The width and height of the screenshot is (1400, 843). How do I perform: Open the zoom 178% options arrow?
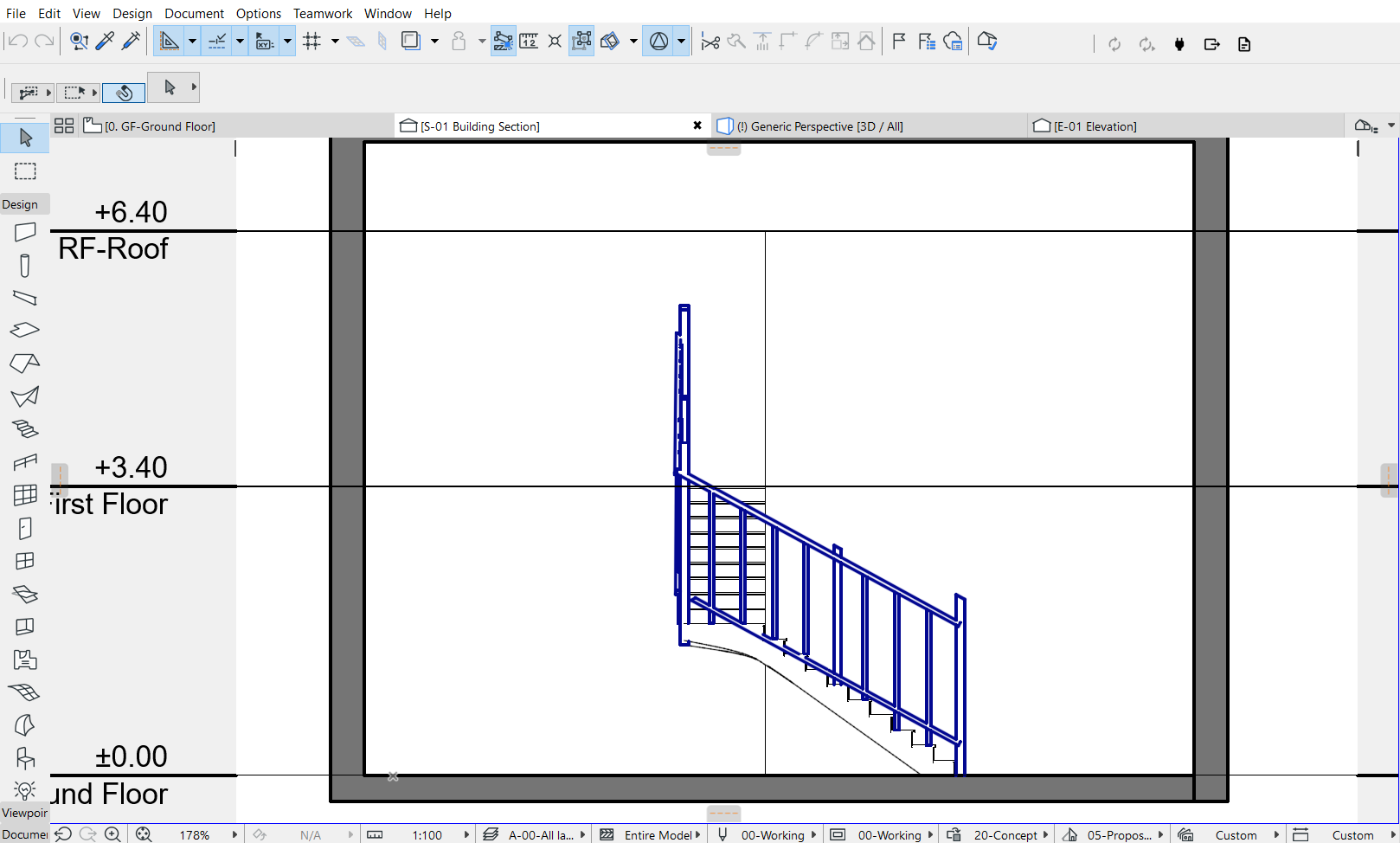(x=234, y=835)
